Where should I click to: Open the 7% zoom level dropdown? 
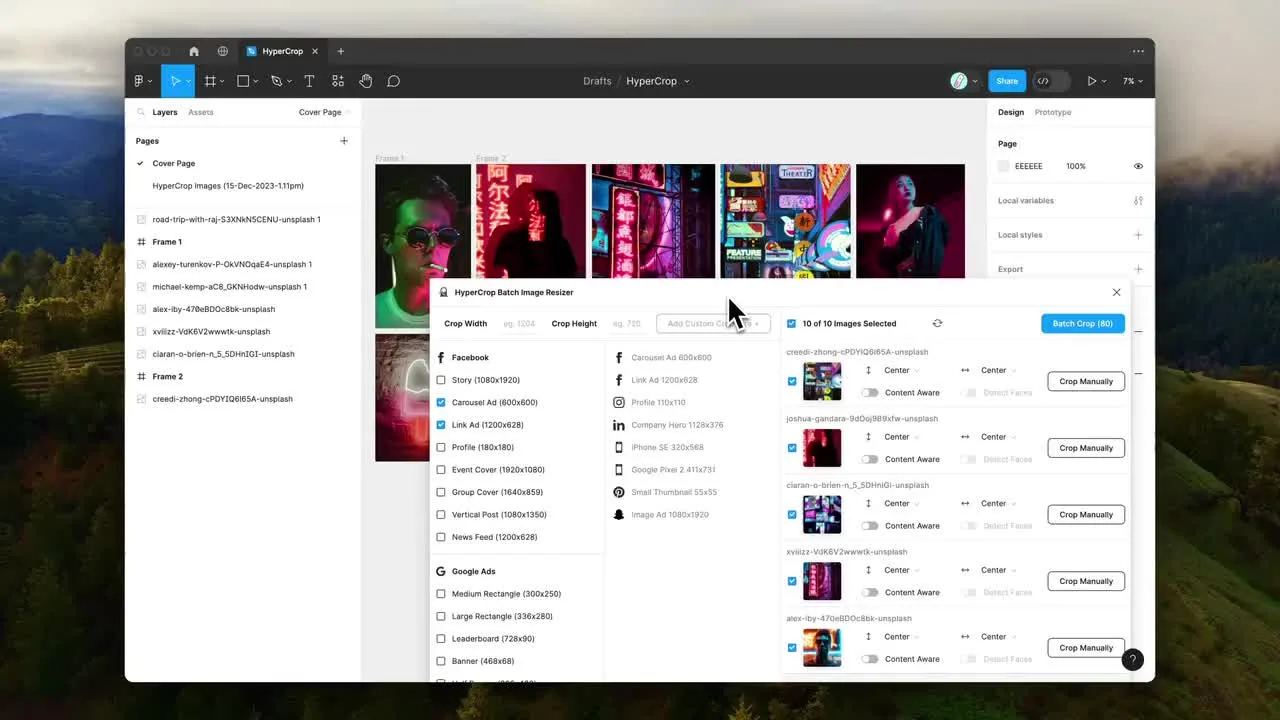point(1133,81)
